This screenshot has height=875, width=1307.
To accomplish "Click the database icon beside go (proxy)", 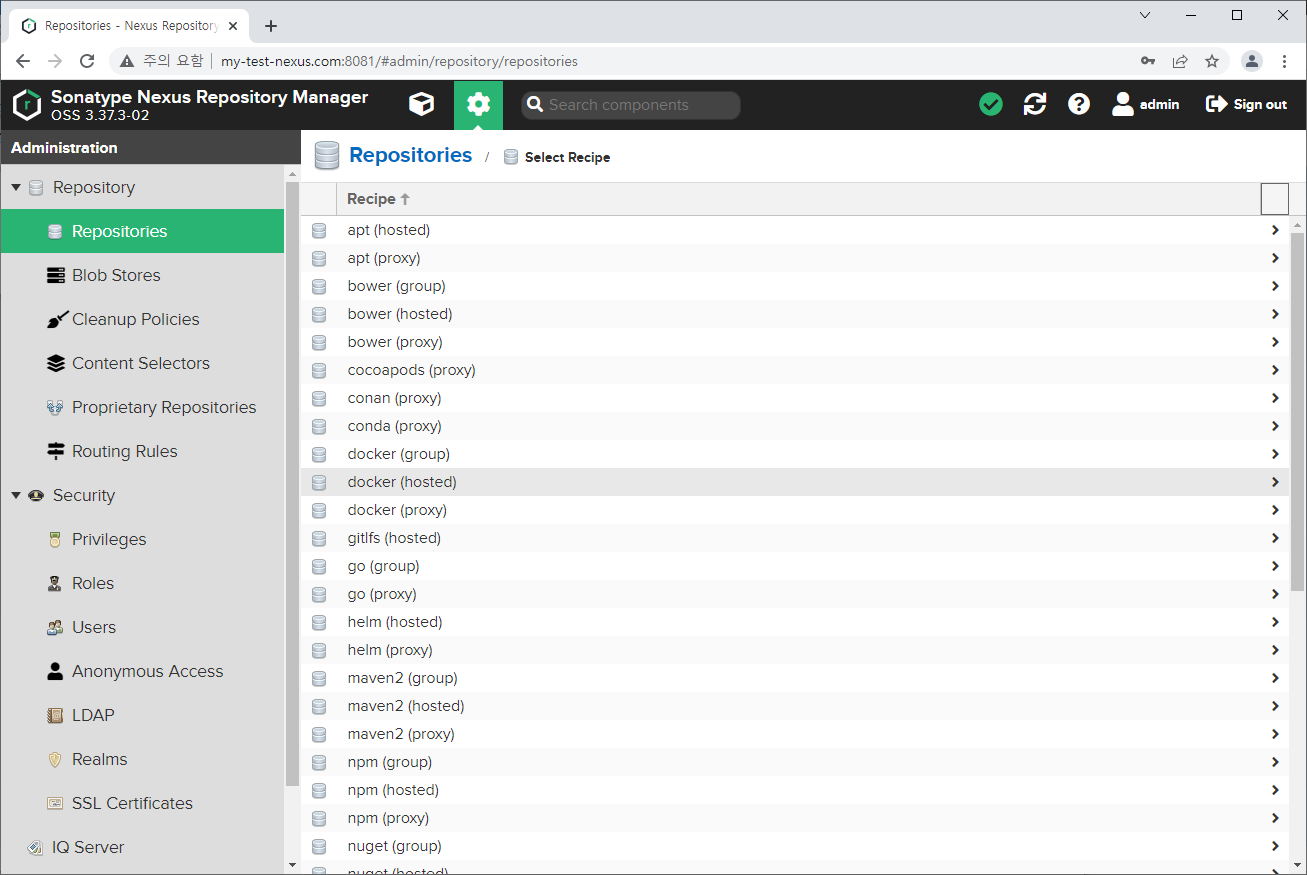I will point(319,594).
